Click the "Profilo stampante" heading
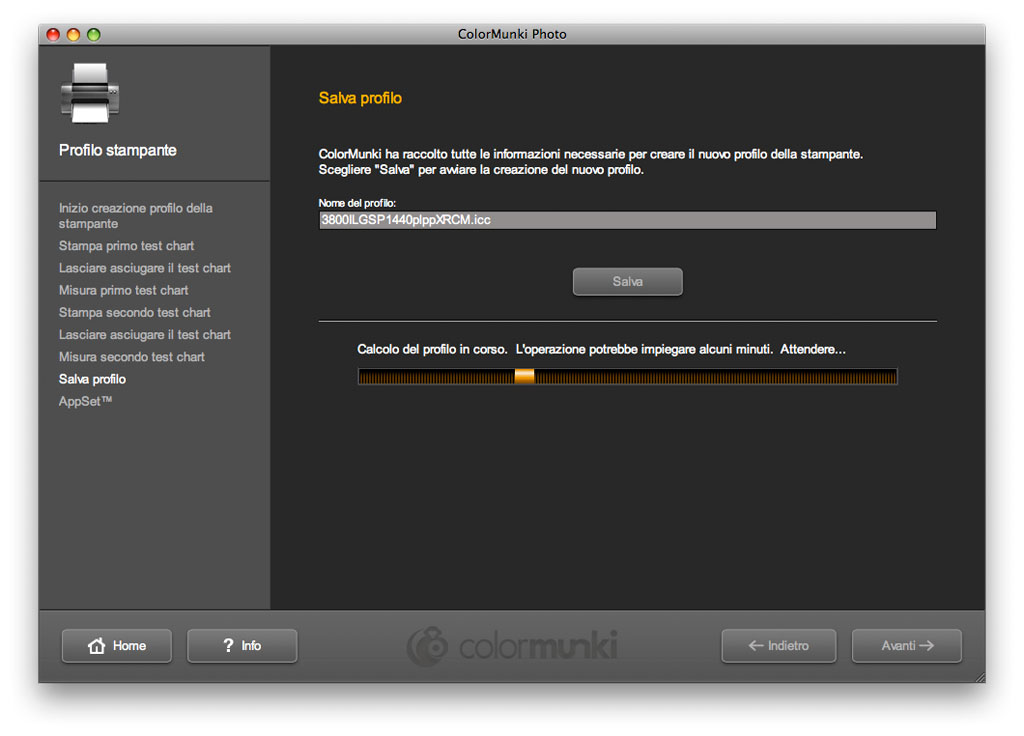The image size is (1024, 736). [118, 150]
